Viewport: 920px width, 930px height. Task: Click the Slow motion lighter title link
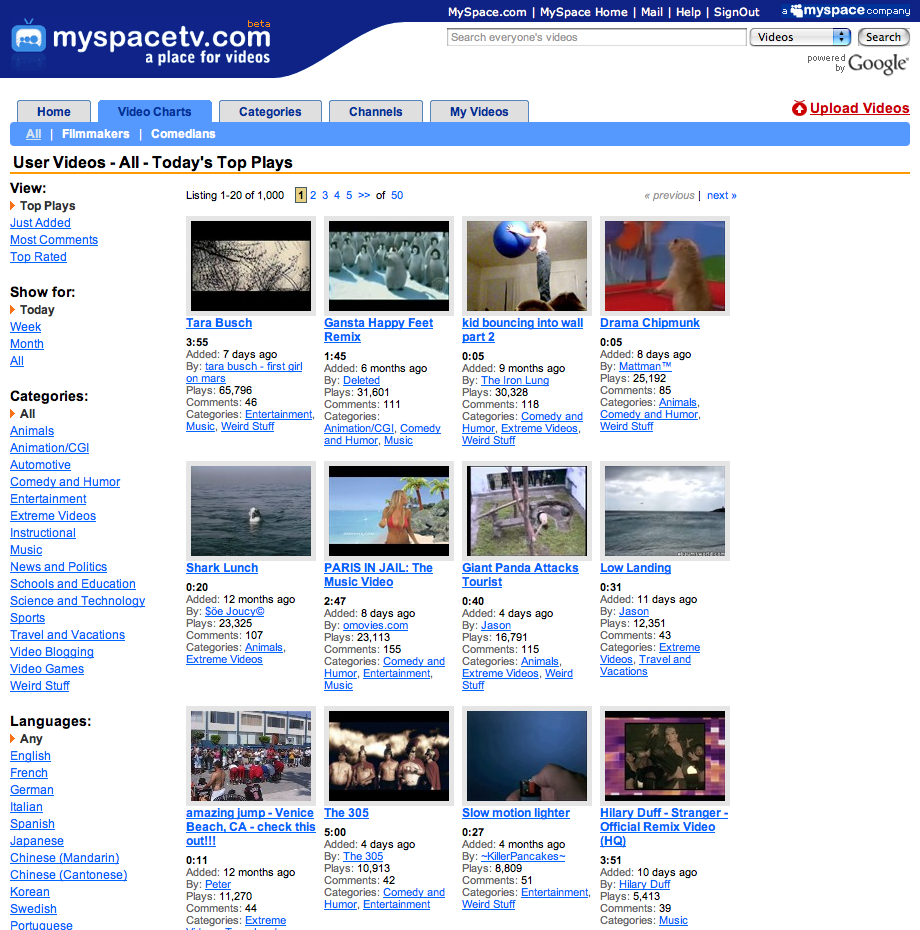pos(515,813)
